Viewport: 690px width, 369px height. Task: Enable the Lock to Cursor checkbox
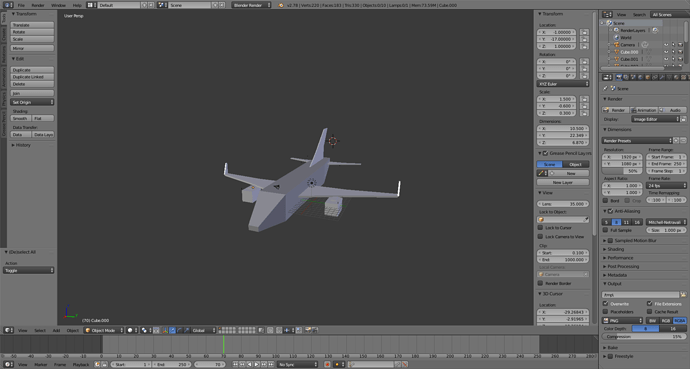(540, 228)
